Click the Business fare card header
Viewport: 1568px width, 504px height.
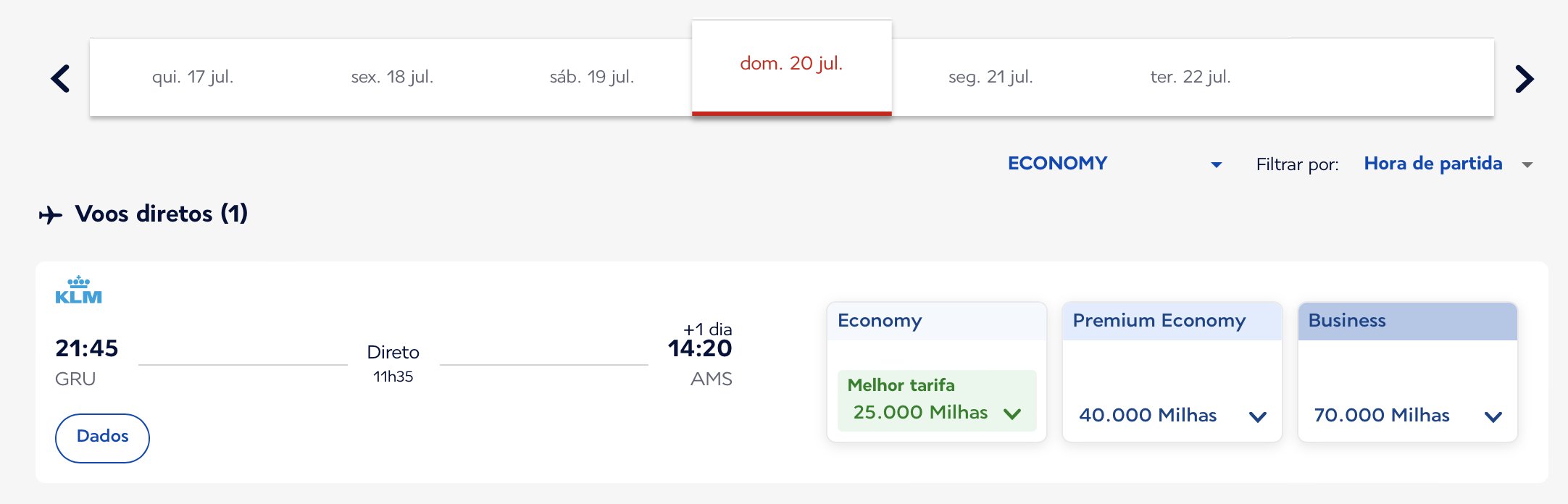pos(1407,322)
